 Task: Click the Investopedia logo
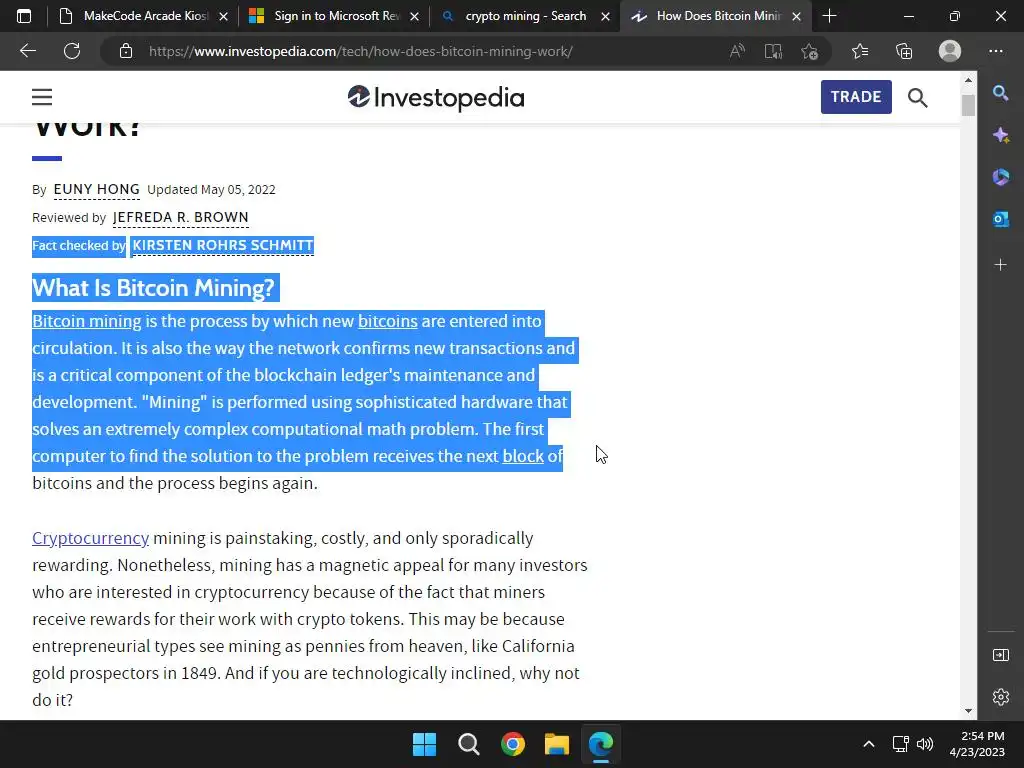[x=436, y=98]
